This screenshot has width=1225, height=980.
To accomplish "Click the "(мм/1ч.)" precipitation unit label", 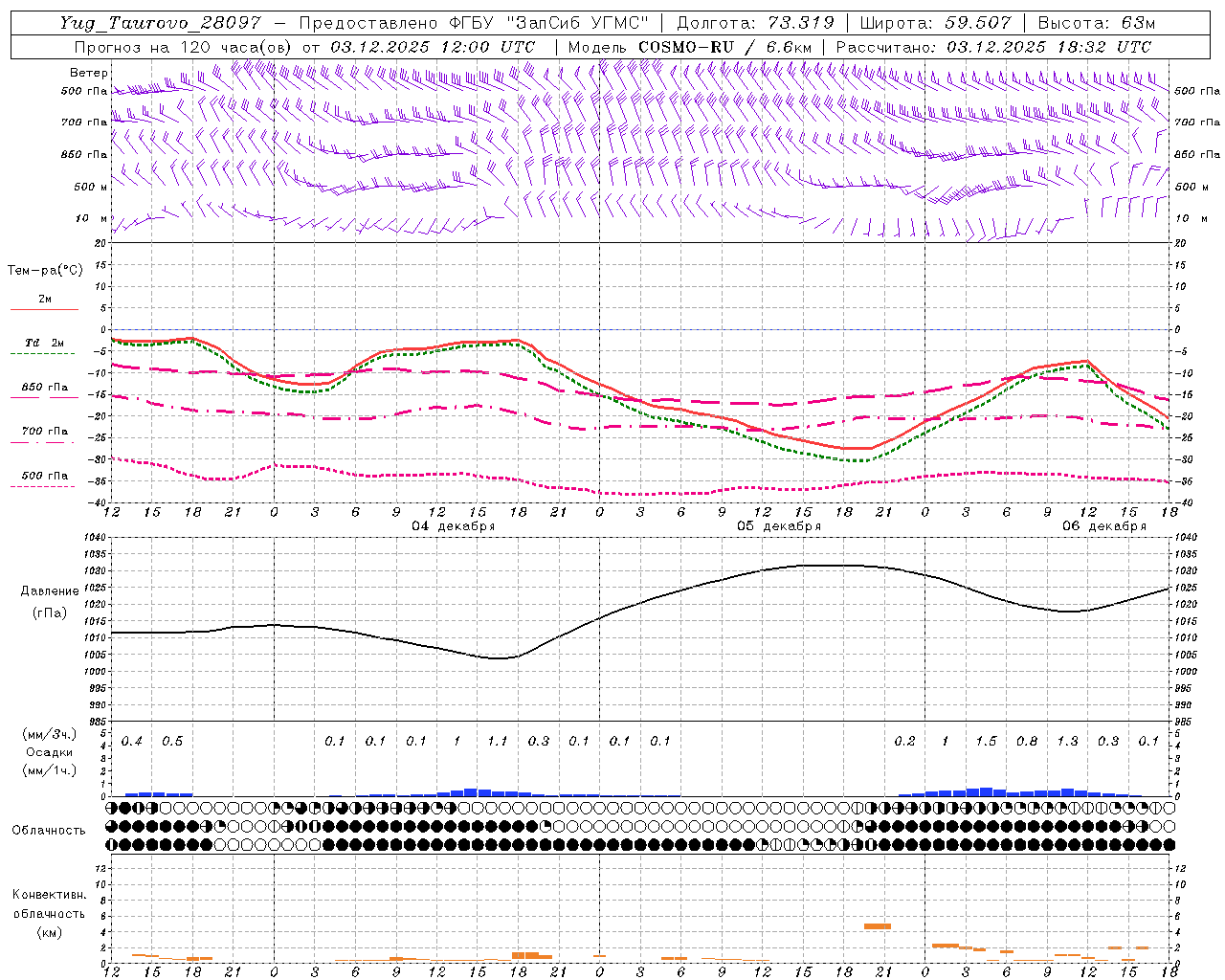I will [x=48, y=769].
